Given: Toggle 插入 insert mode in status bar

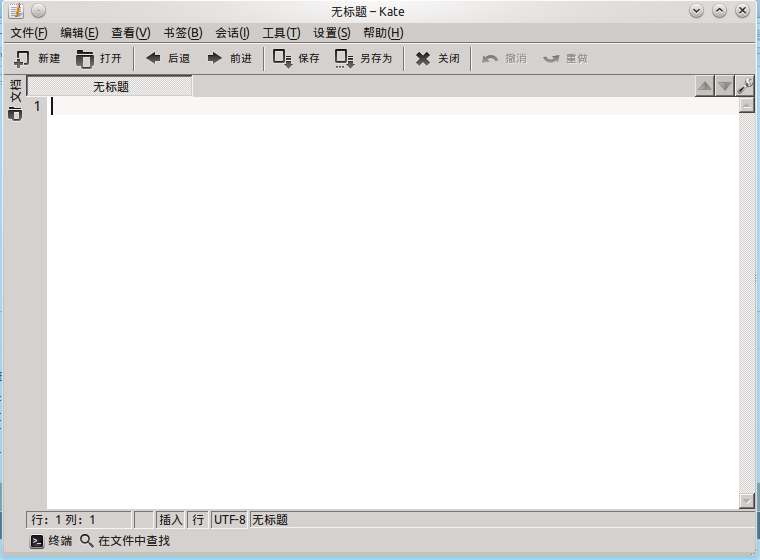Looking at the screenshot, I should pyautogui.click(x=171, y=520).
